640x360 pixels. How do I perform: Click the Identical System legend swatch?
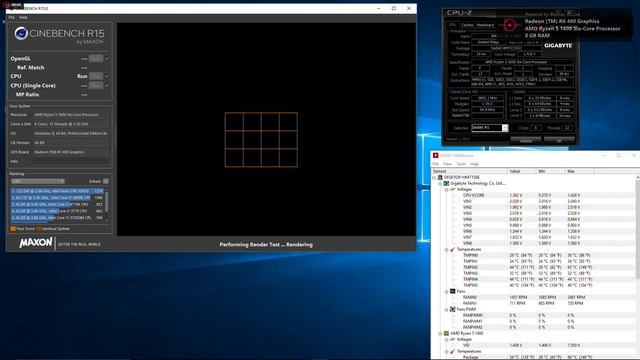point(38,229)
